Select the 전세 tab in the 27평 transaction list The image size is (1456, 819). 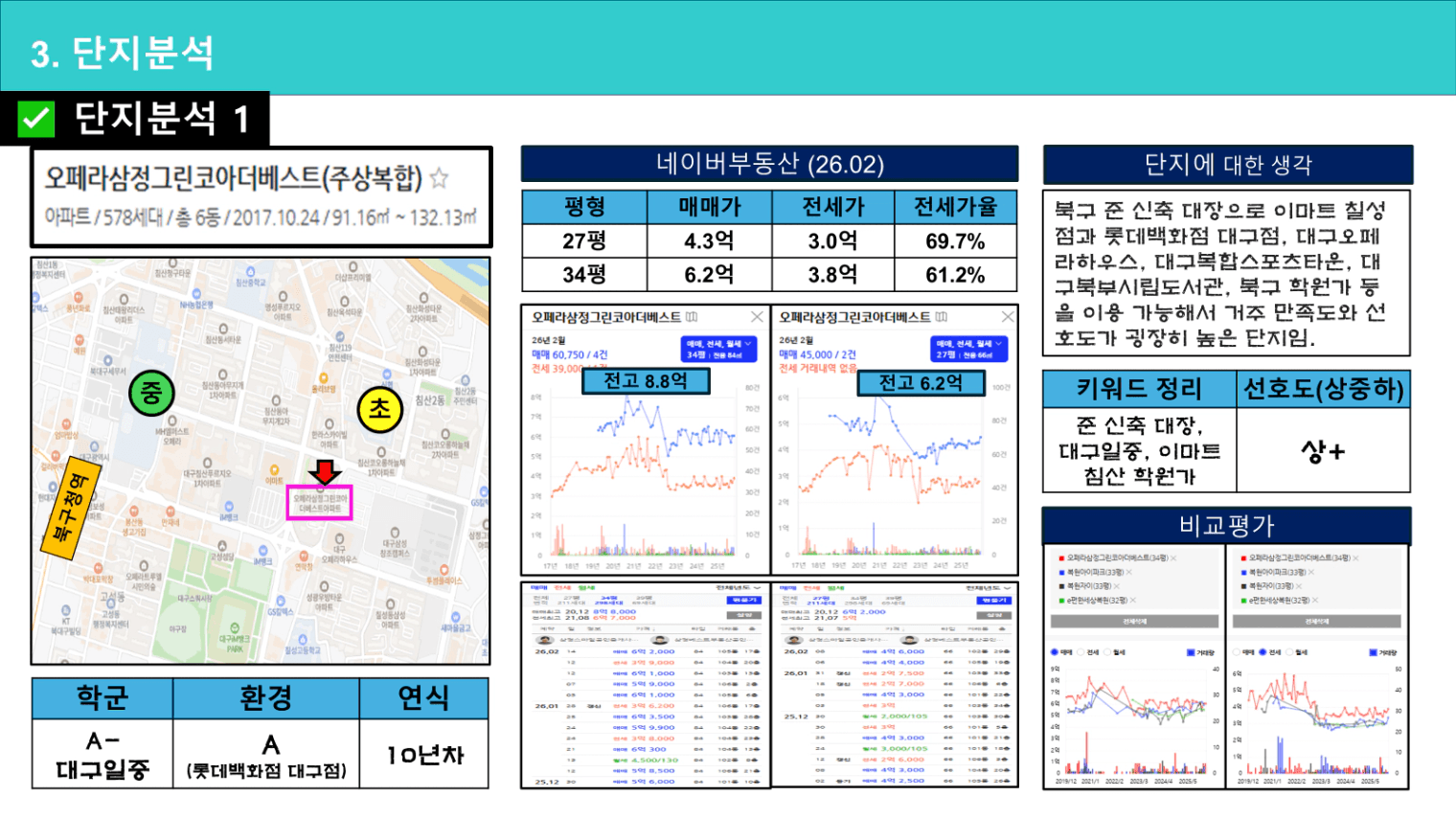pos(811,588)
